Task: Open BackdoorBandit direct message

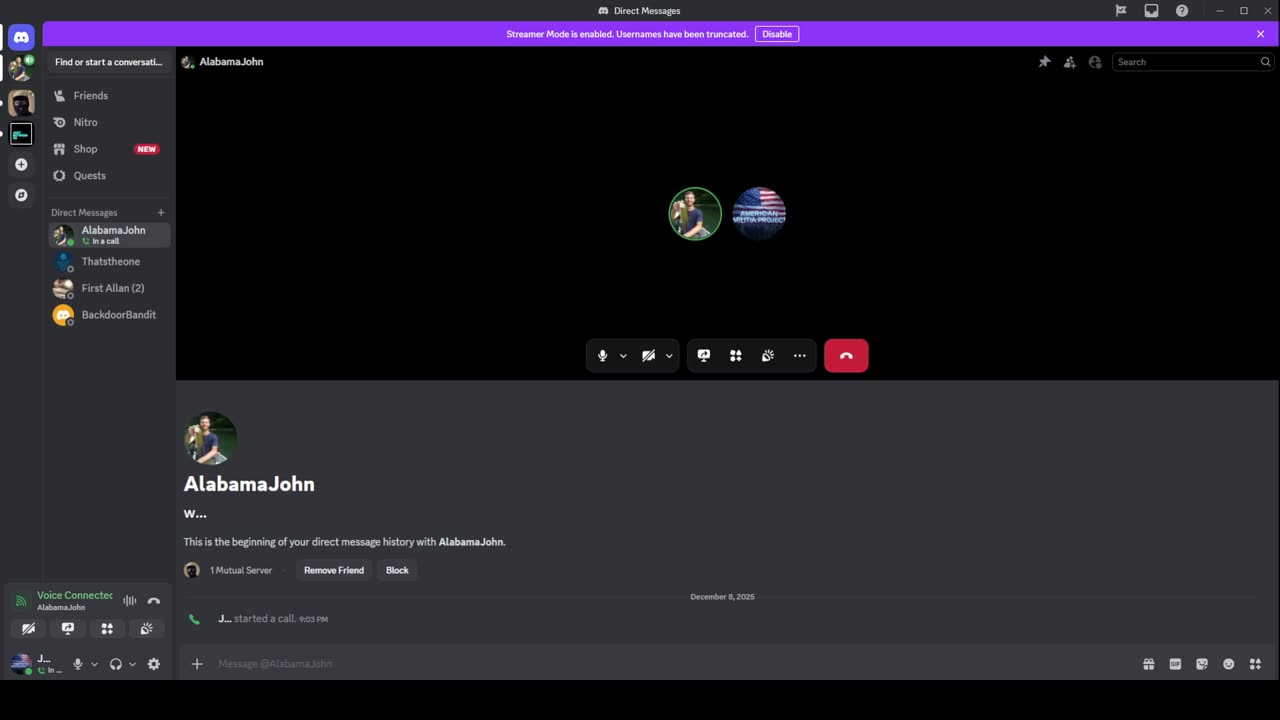Action: tap(109, 315)
